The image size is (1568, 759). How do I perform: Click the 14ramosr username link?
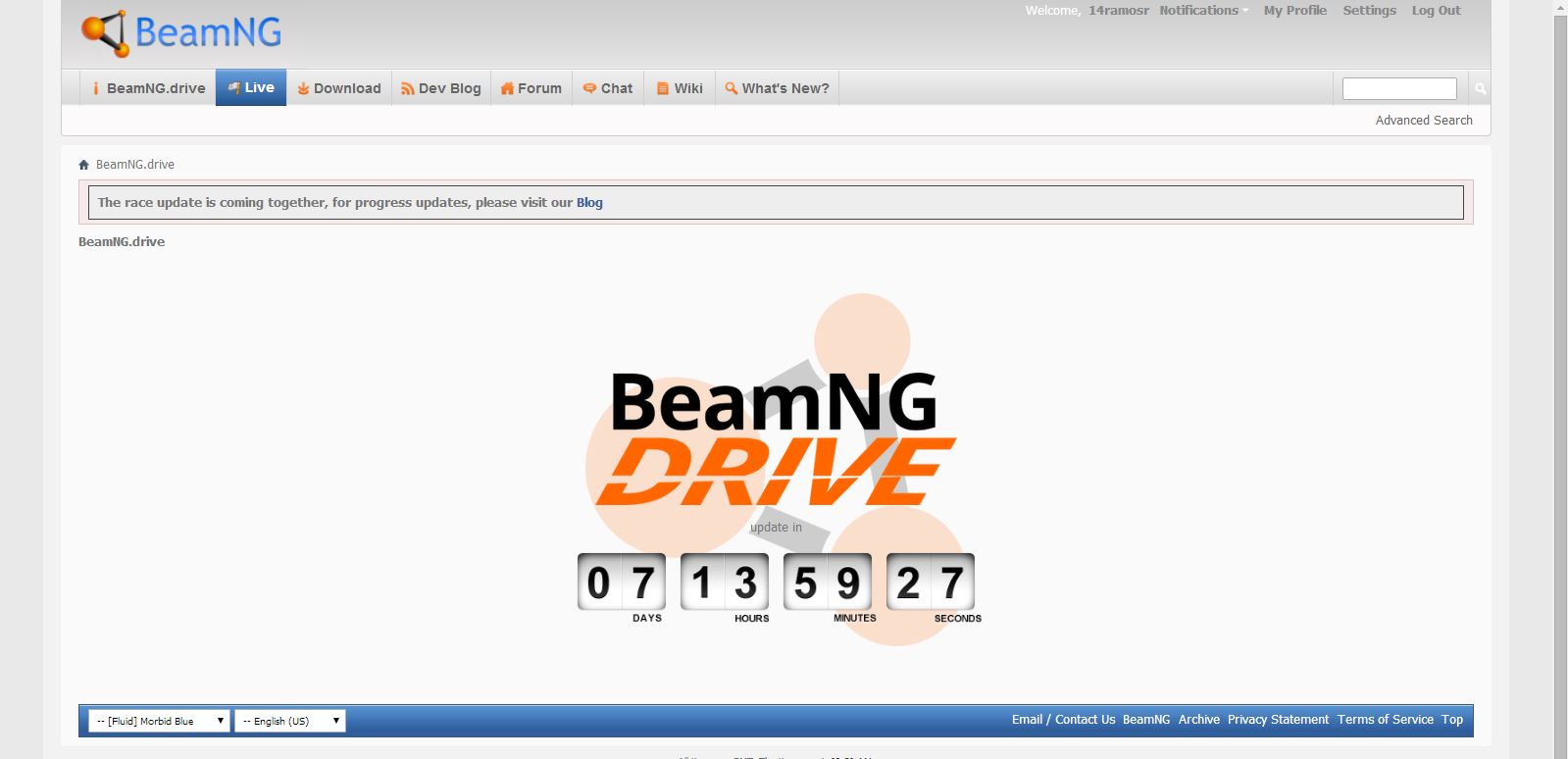(1118, 11)
